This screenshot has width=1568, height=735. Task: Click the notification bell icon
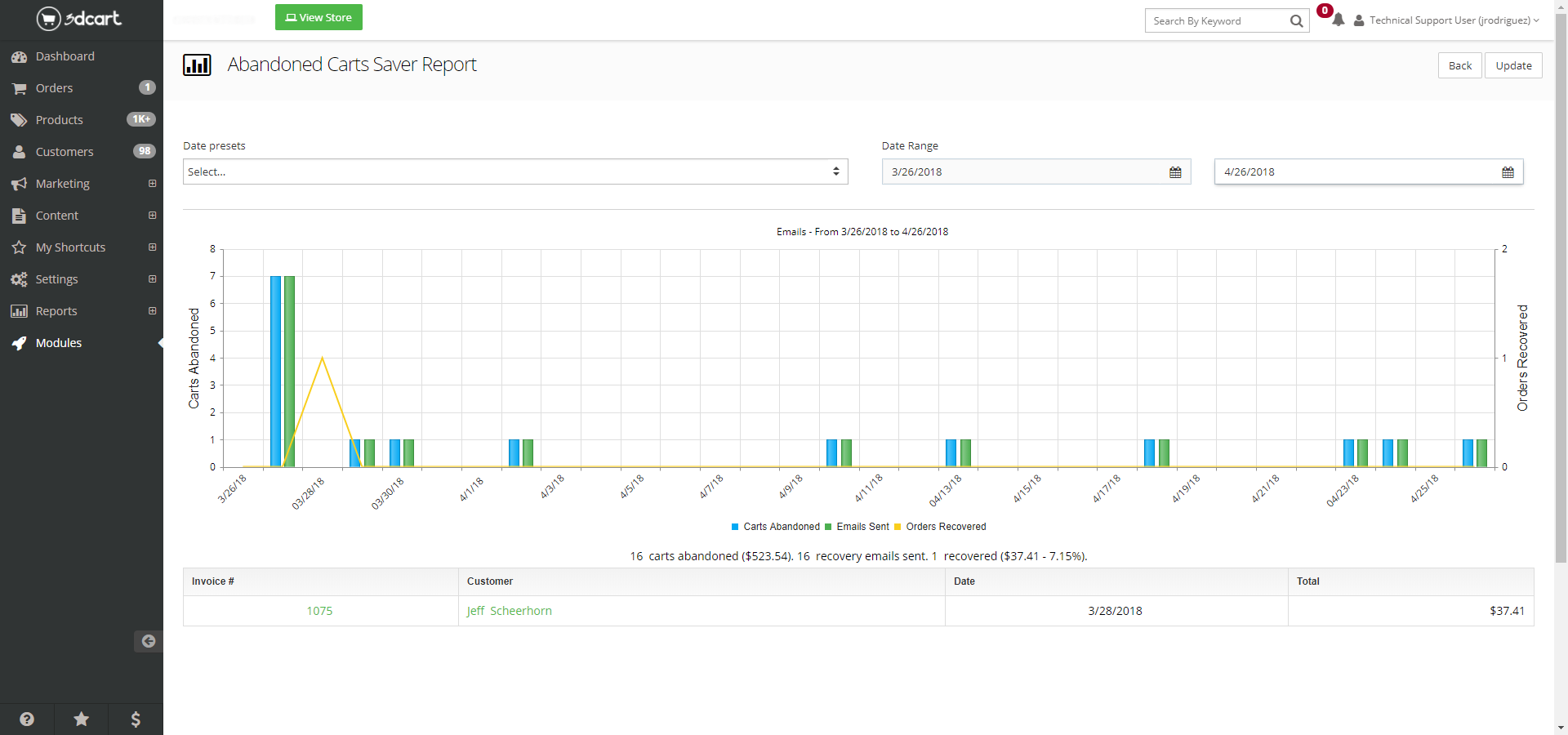click(x=1338, y=20)
